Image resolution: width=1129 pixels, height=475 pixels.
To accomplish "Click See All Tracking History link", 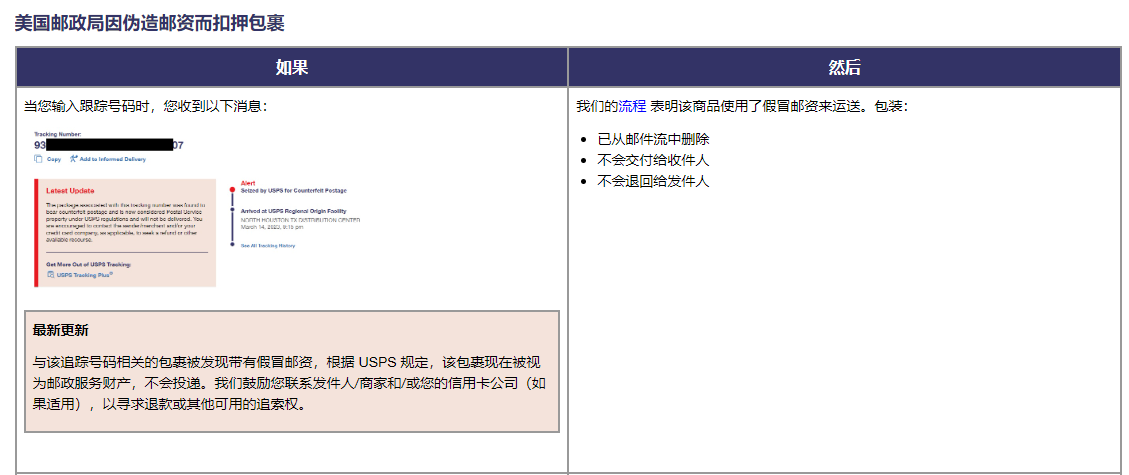I will (268, 245).
